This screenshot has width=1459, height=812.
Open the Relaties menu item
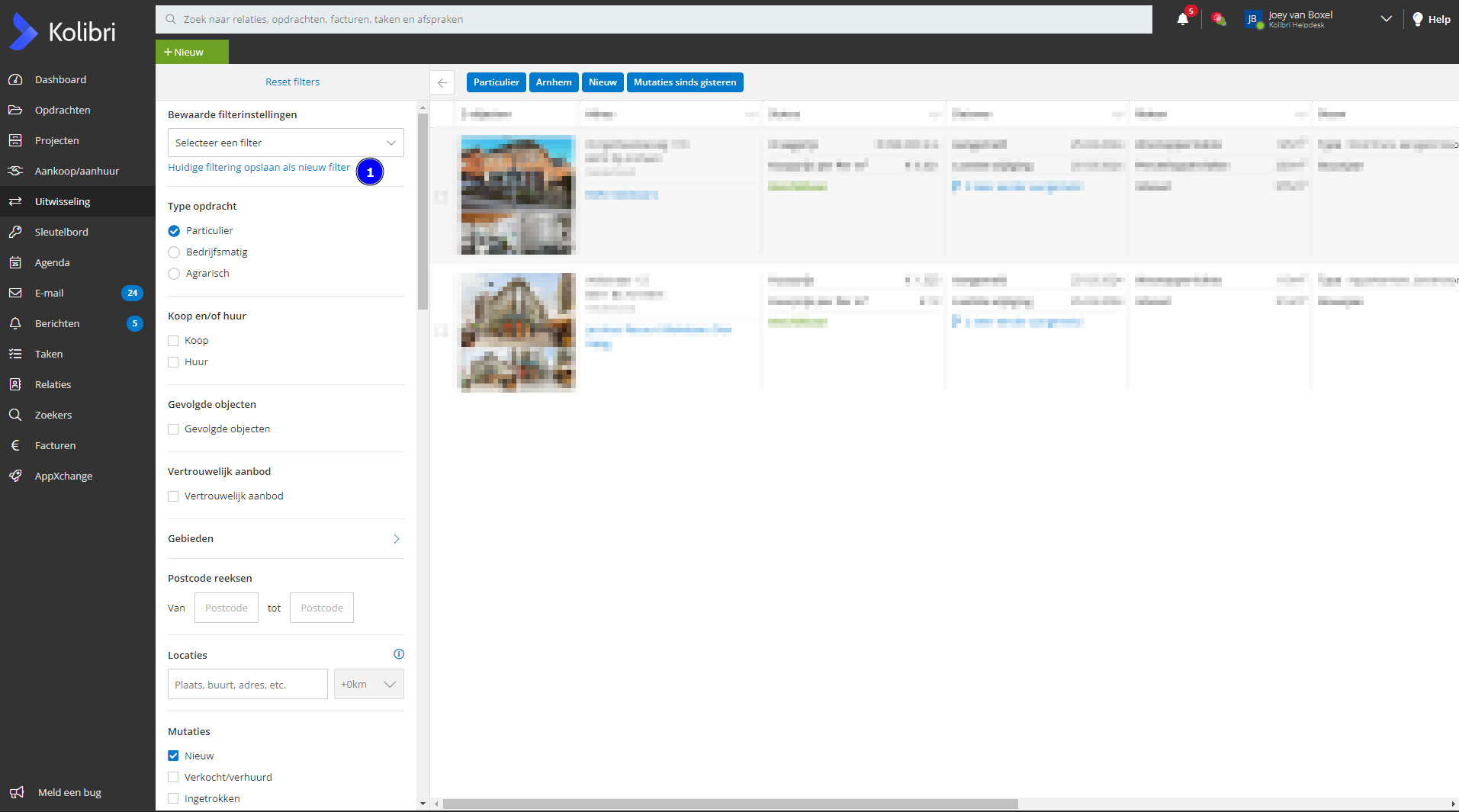78,384
